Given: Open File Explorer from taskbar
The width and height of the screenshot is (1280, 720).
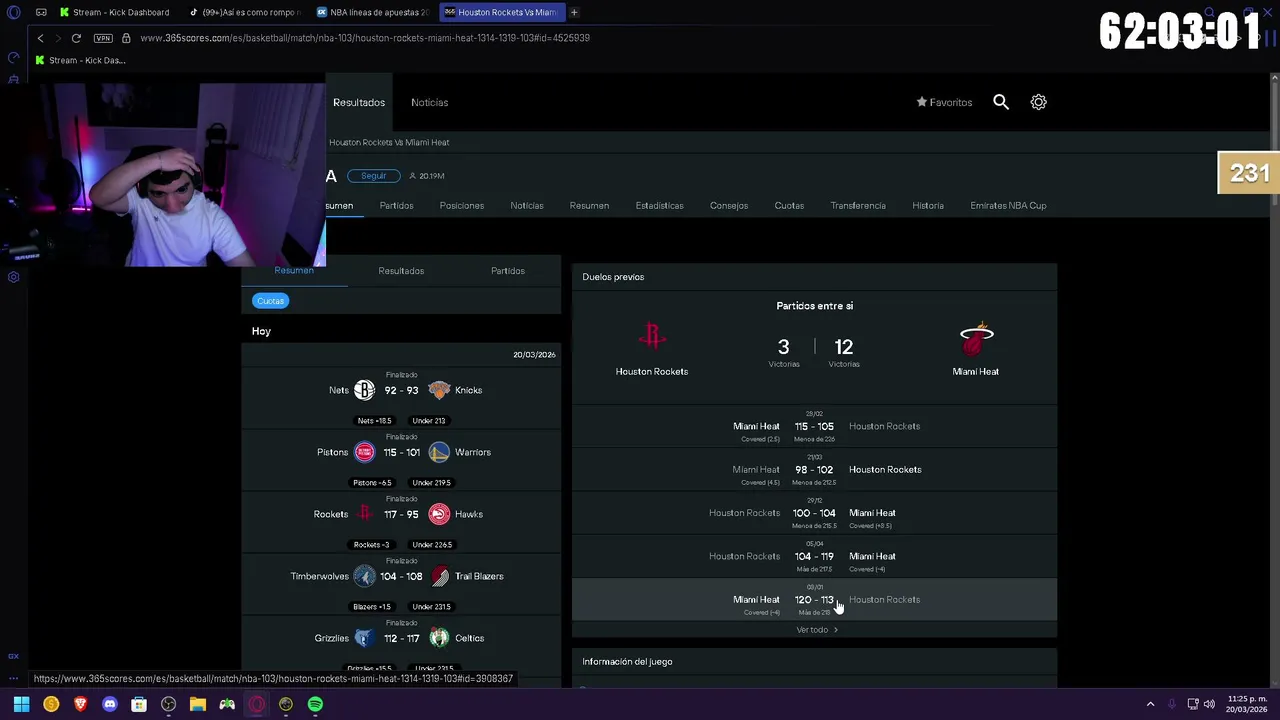Looking at the screenshot, I should (198, 704).
